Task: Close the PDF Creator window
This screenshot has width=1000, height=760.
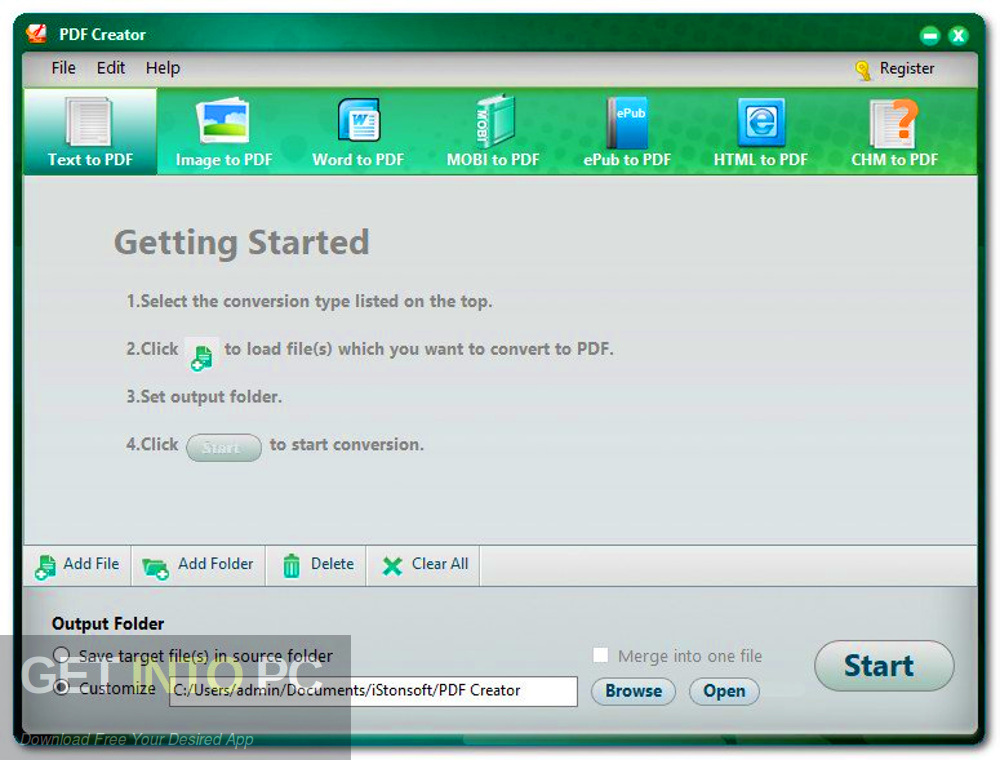Action: coord(958,35)
